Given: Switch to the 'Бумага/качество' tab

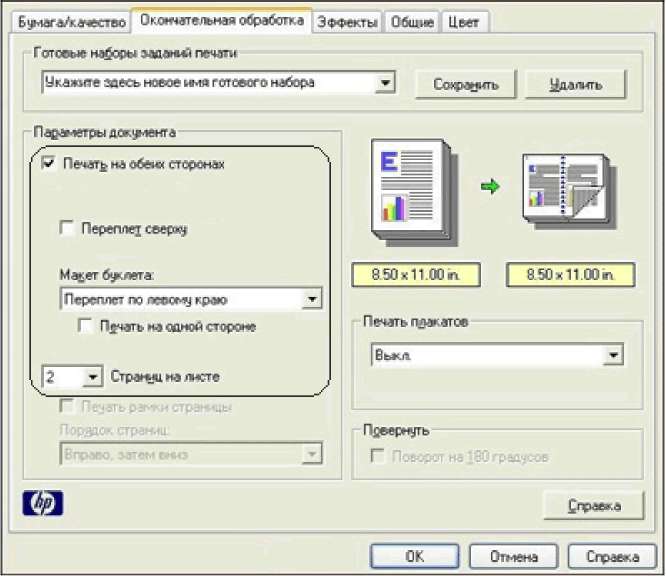Looking at the screenshot, I should point(68,21).
